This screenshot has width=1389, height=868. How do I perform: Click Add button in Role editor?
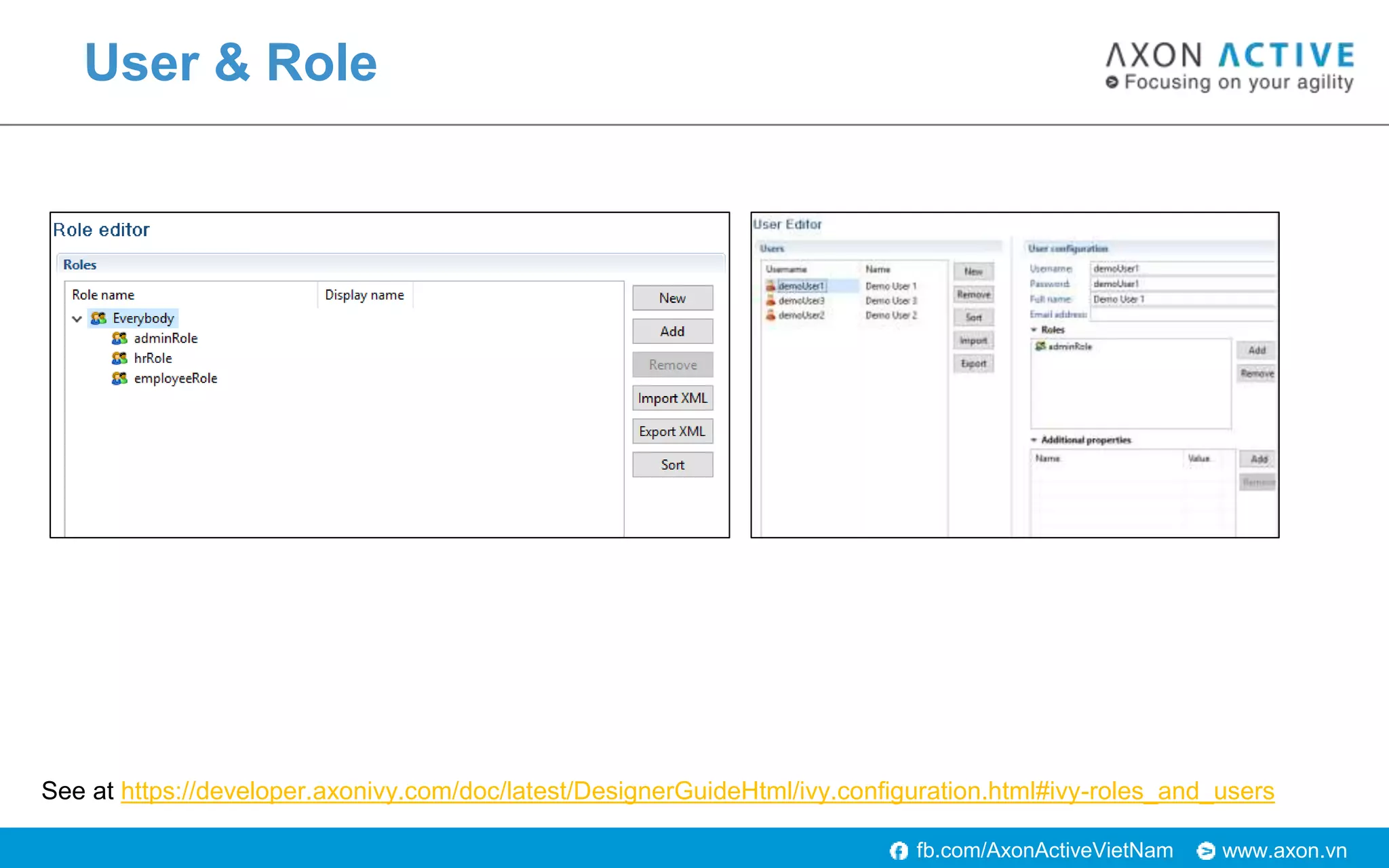coord(673,331)
